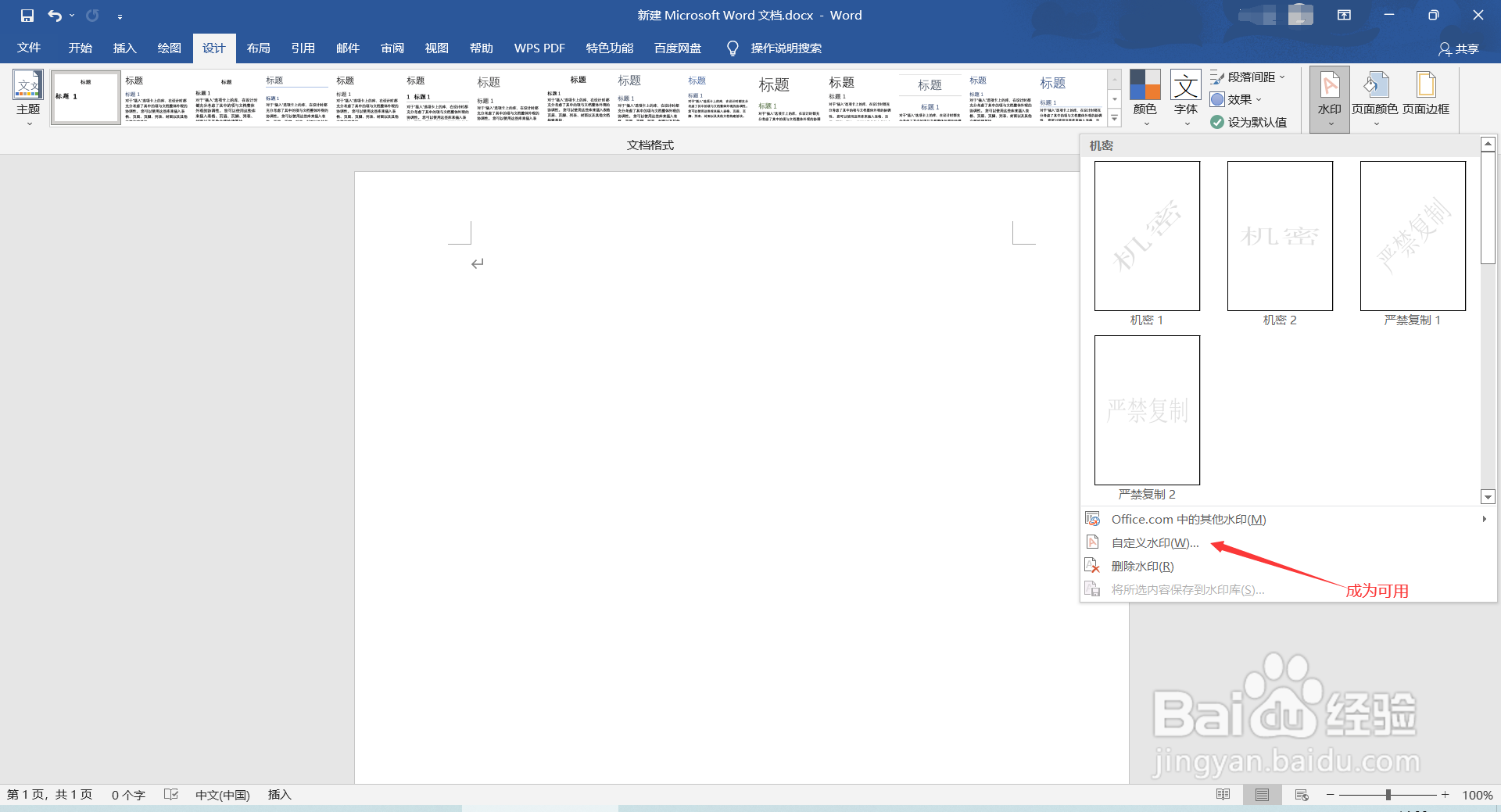Image resolution: width=1501 pixels, height=812 pixels.
Task: Open the 视图 (View) tab
Action: pos(437,48)
